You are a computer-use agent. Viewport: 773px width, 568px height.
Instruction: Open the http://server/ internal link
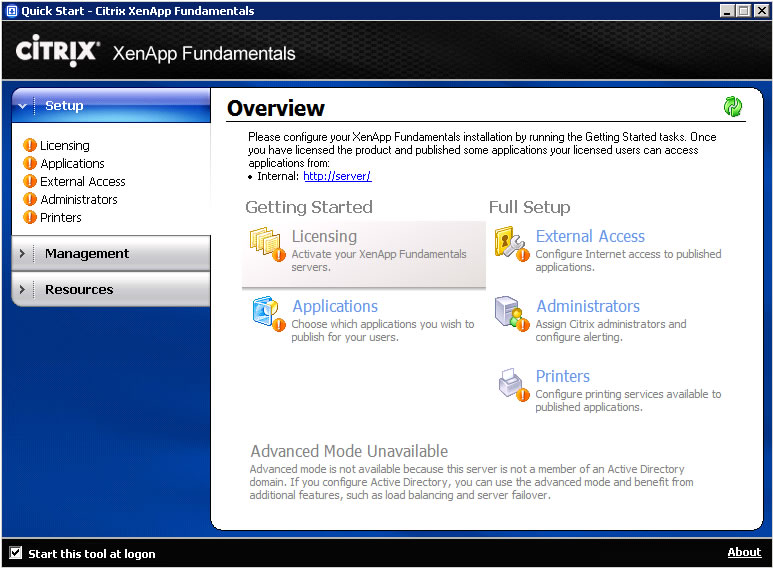(337, 176)
